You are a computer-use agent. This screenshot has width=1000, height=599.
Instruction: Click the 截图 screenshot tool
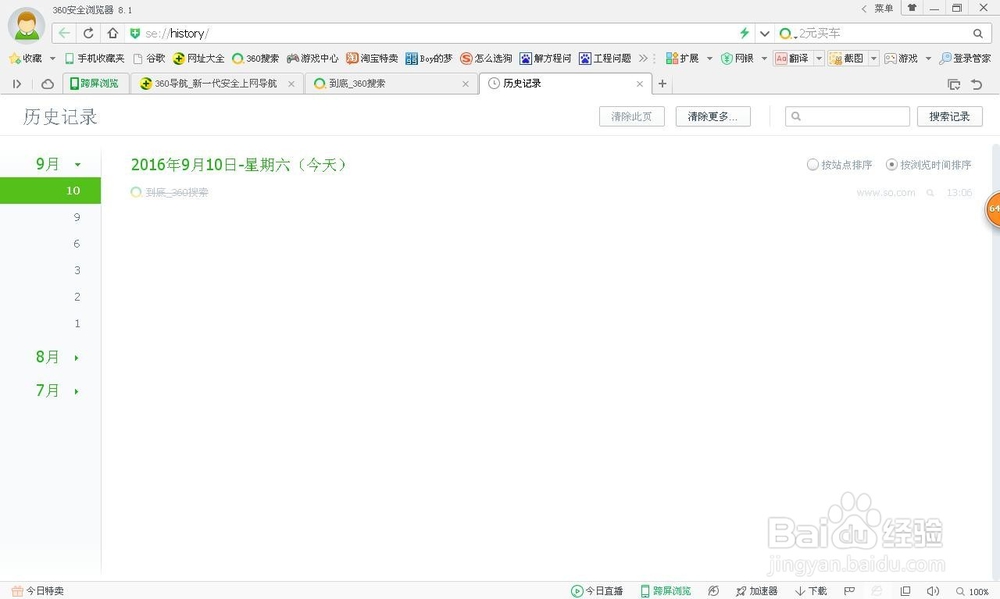point(846,58)
